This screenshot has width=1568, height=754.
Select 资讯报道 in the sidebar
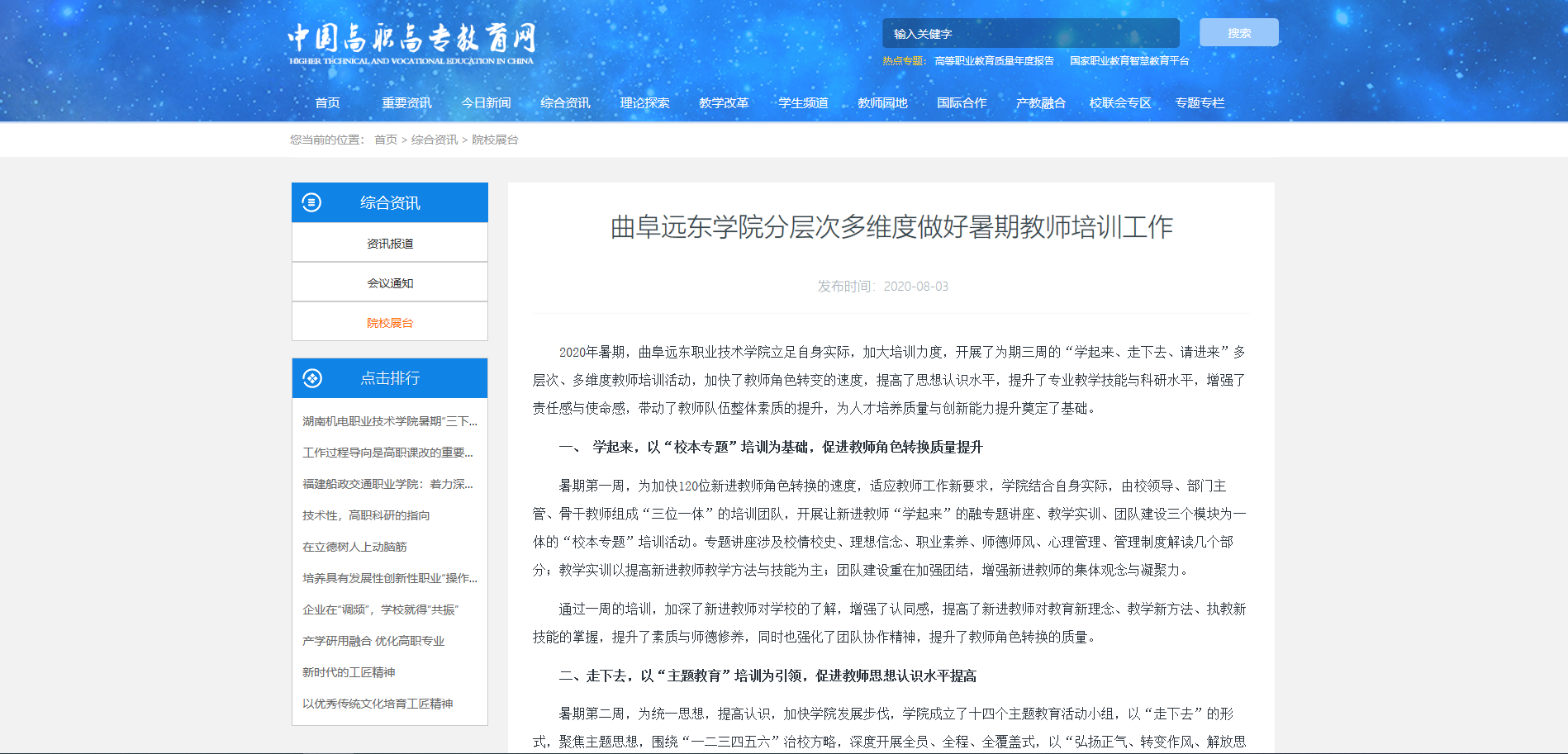390,244
